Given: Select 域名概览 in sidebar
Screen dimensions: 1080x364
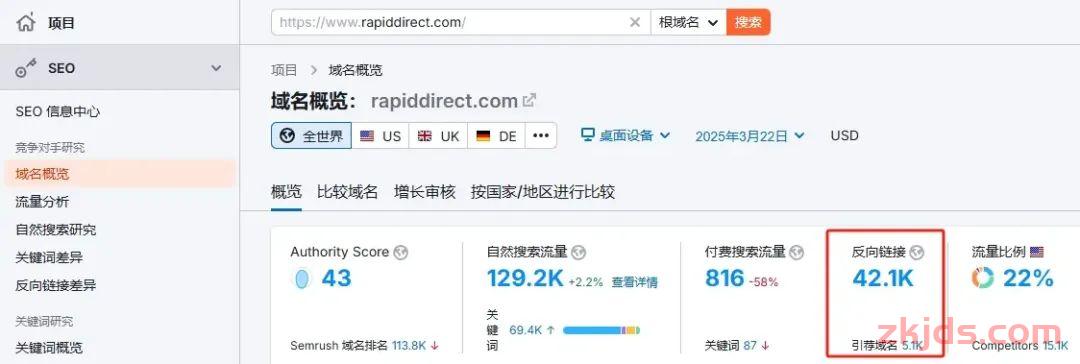Looking at the screenshot, I should point(120,174).
